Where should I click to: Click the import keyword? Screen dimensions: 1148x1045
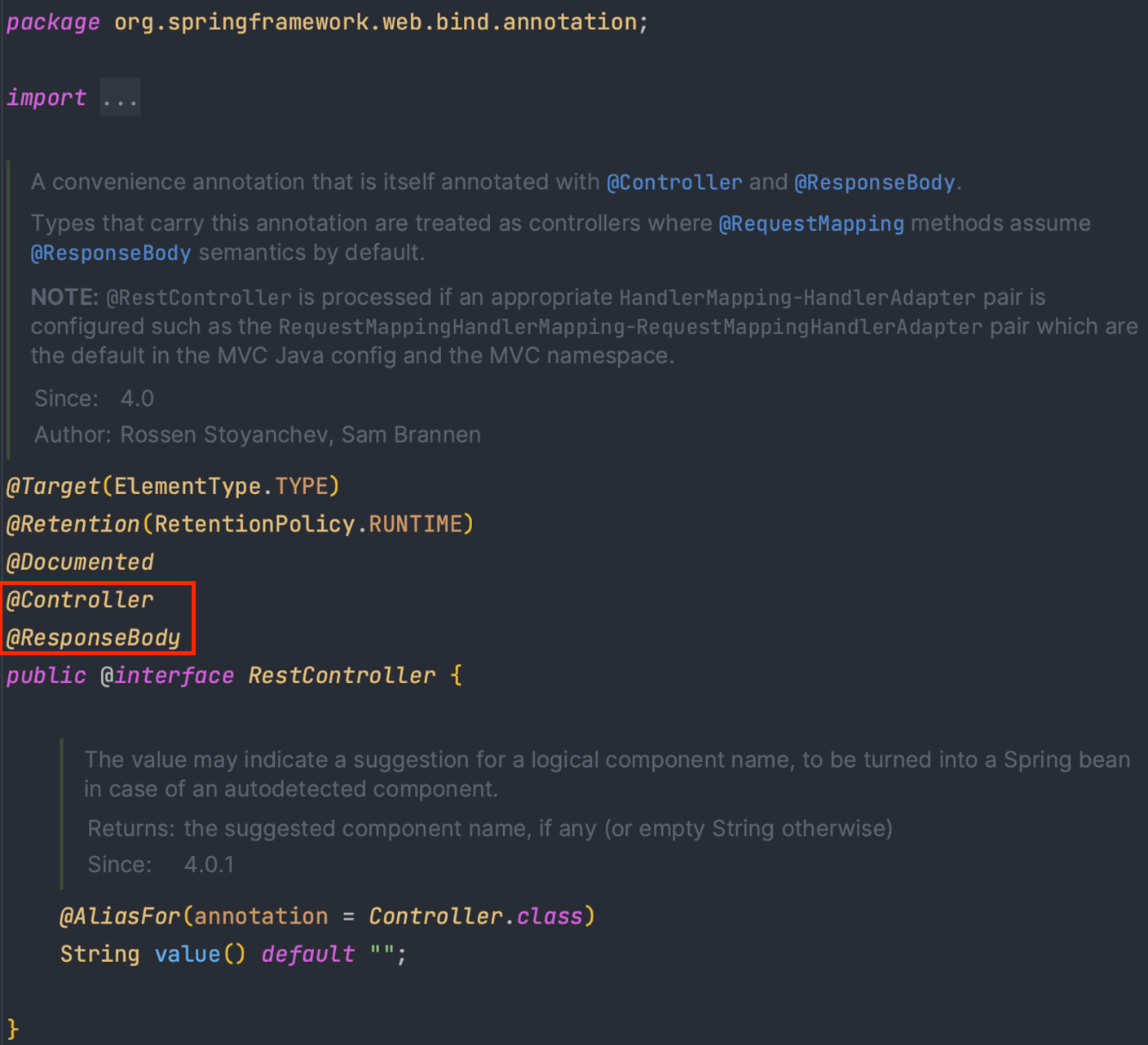46,98
